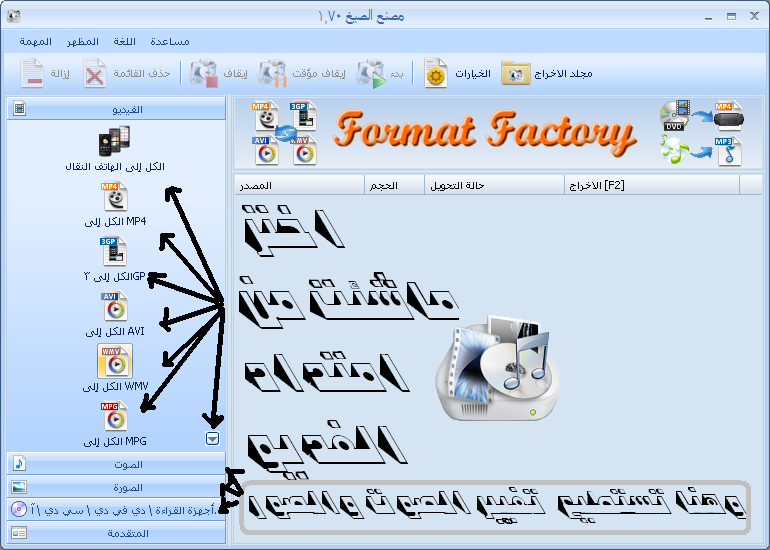Expand the الصورة (Picture) section
Screen dimensions: 770x550
click(x=116, y=487)
